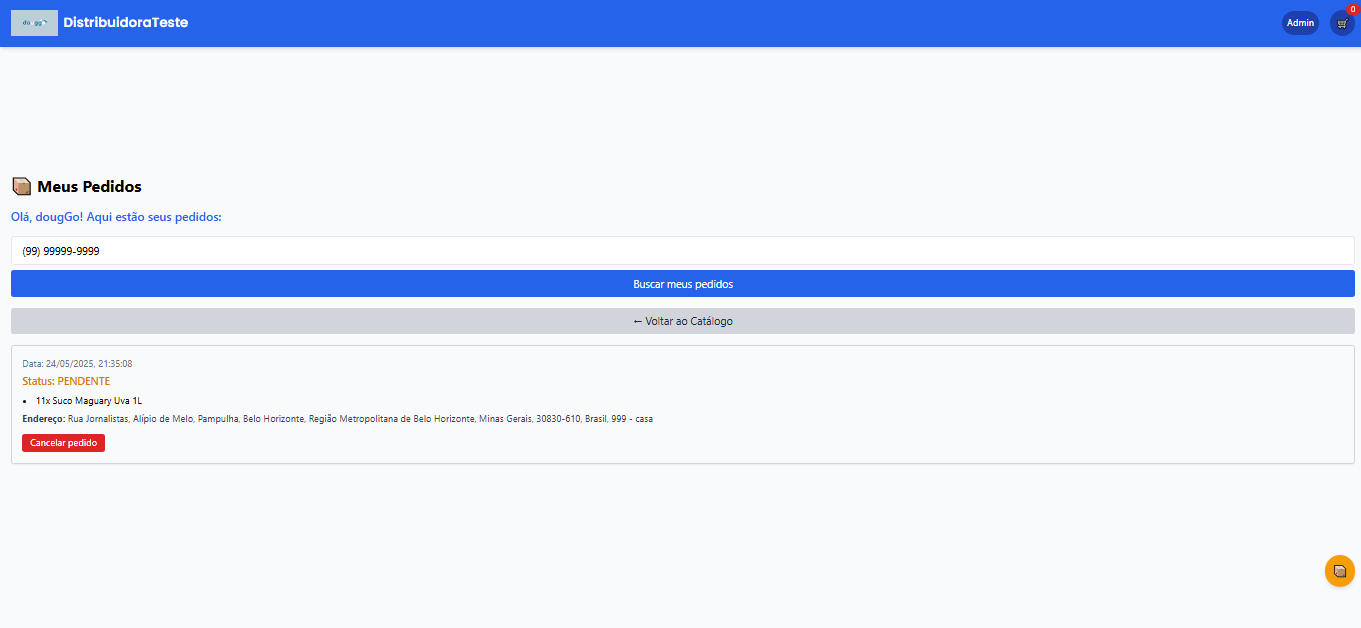Image resolution: width=1361 pixels, height=628 pixels.
Task: Click the DistribuidoraTeste brand name
Action: pos(125,22)
